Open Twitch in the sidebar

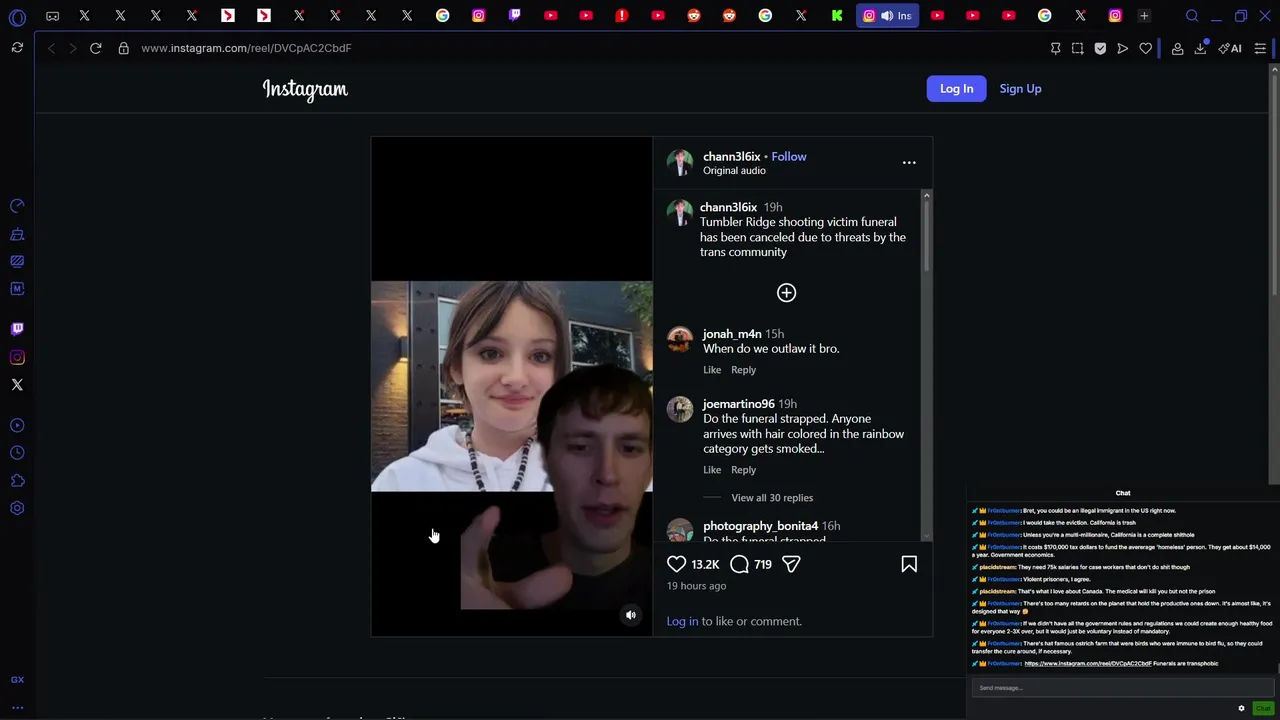click(17, 329)
